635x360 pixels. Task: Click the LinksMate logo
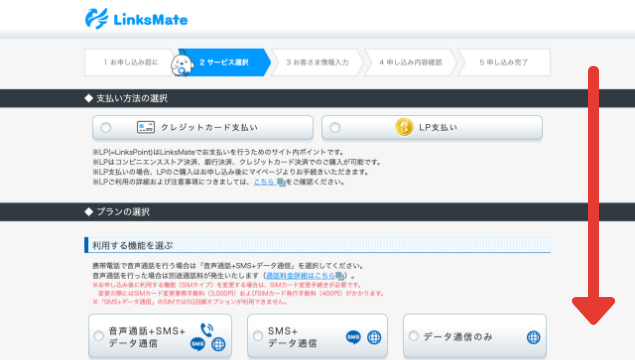136,19
